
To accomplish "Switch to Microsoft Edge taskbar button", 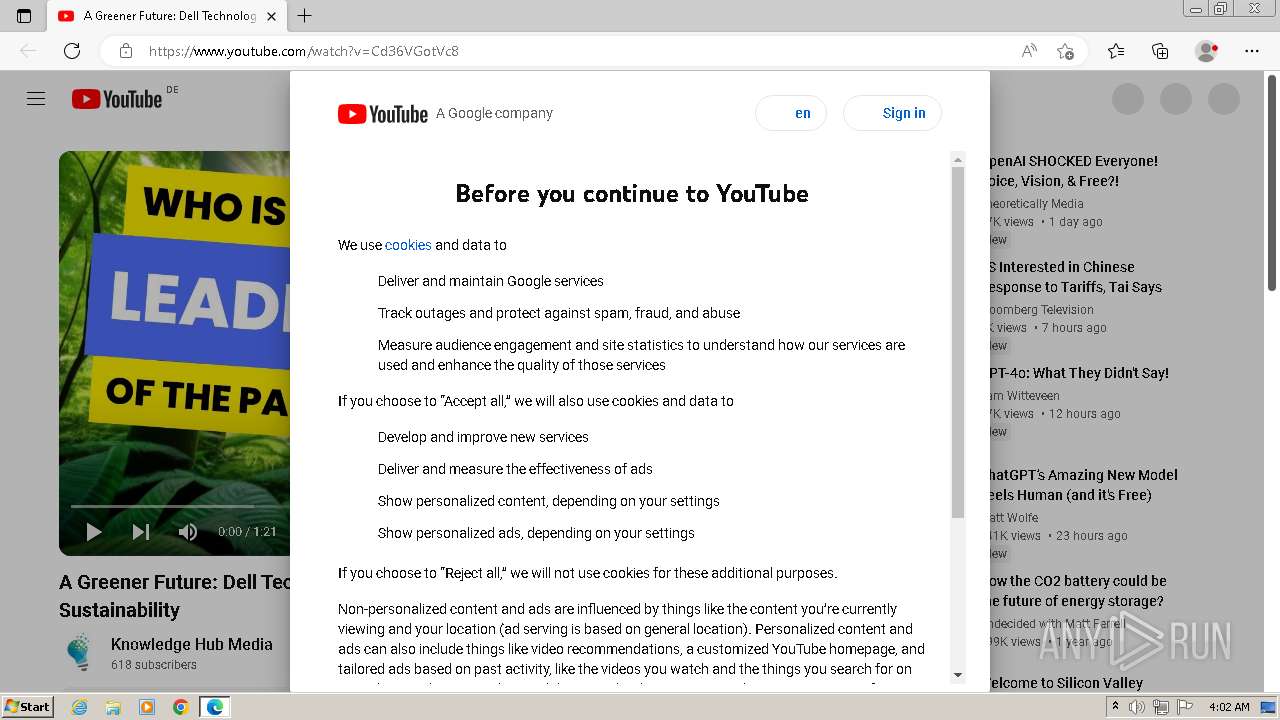I will 215,707.
